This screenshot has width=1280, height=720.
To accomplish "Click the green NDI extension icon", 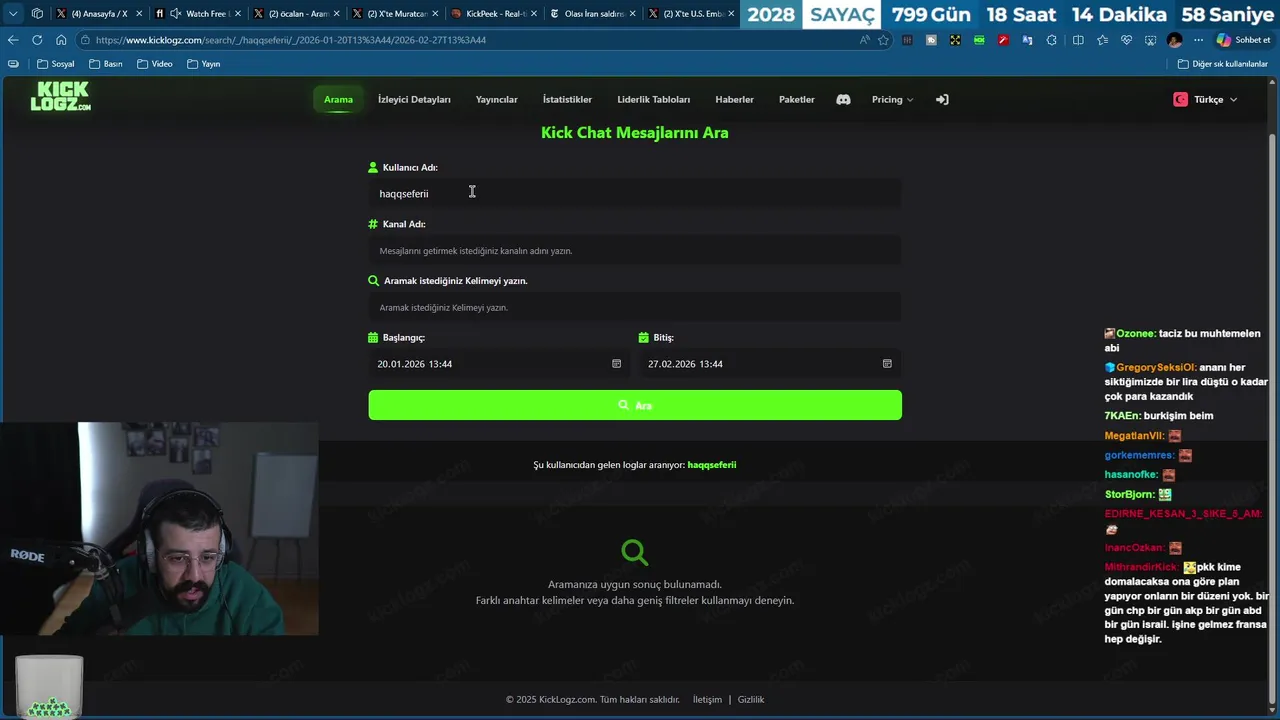I will pyautogui.click(x=979, y=40).
